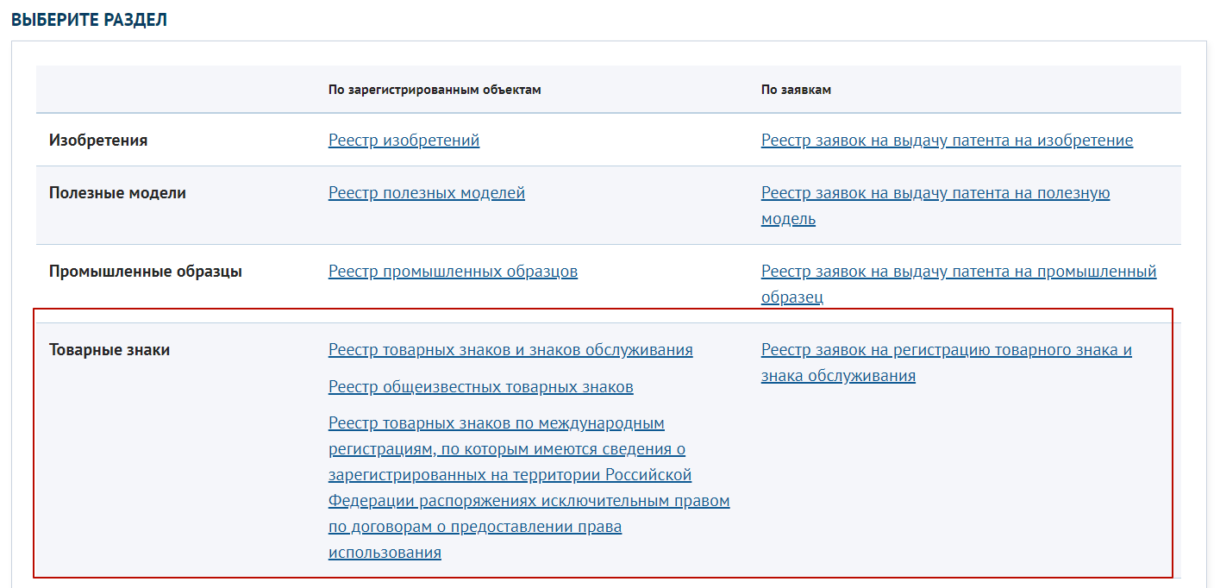Open registry of applications for полезную модель patent

coord(935,206)
